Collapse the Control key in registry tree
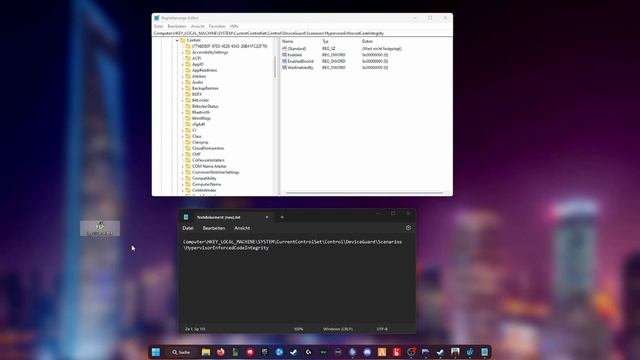The height and width of the screenshot is (360, 640). [177, 40]
